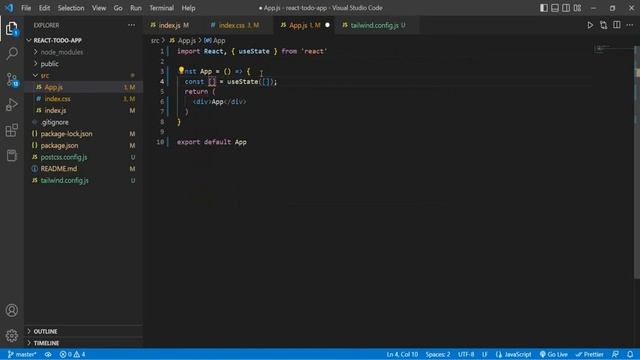
Task: Open App.js in the explorer tree
Action: (84, 87)
